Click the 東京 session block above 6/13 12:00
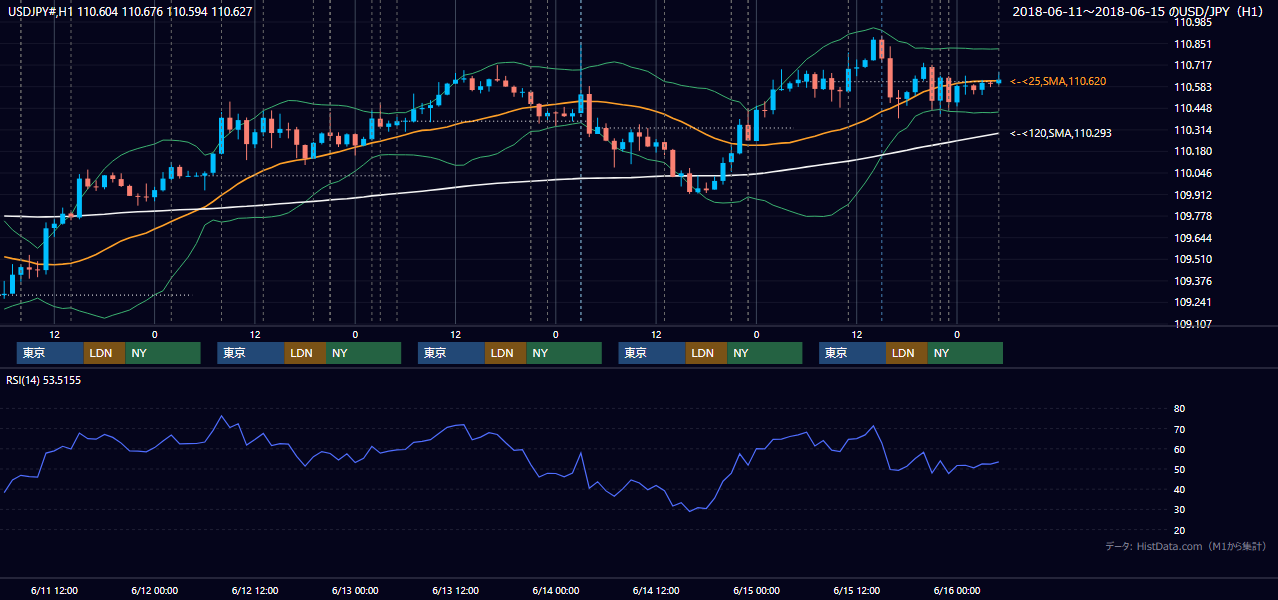Viewport: 1278px width, 600px height. coord(452,353)
